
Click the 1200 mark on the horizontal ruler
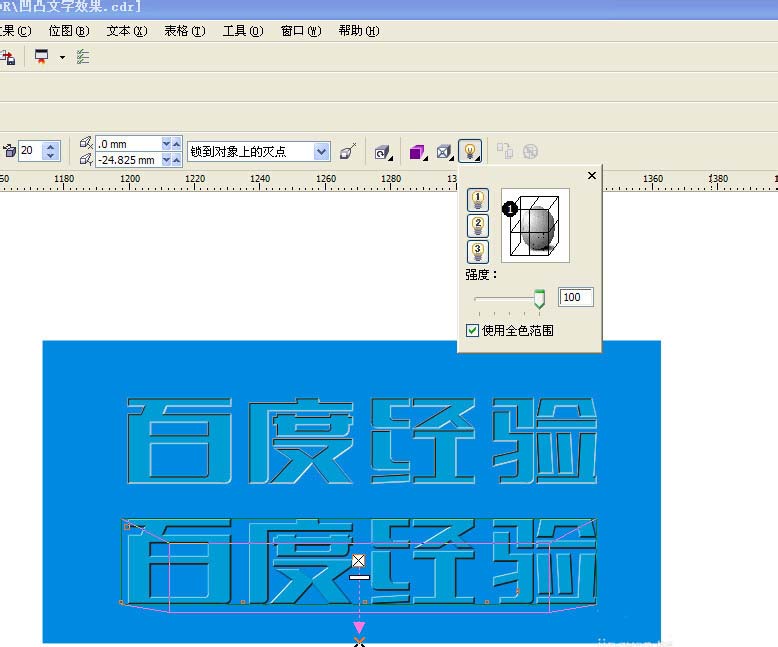130,178
